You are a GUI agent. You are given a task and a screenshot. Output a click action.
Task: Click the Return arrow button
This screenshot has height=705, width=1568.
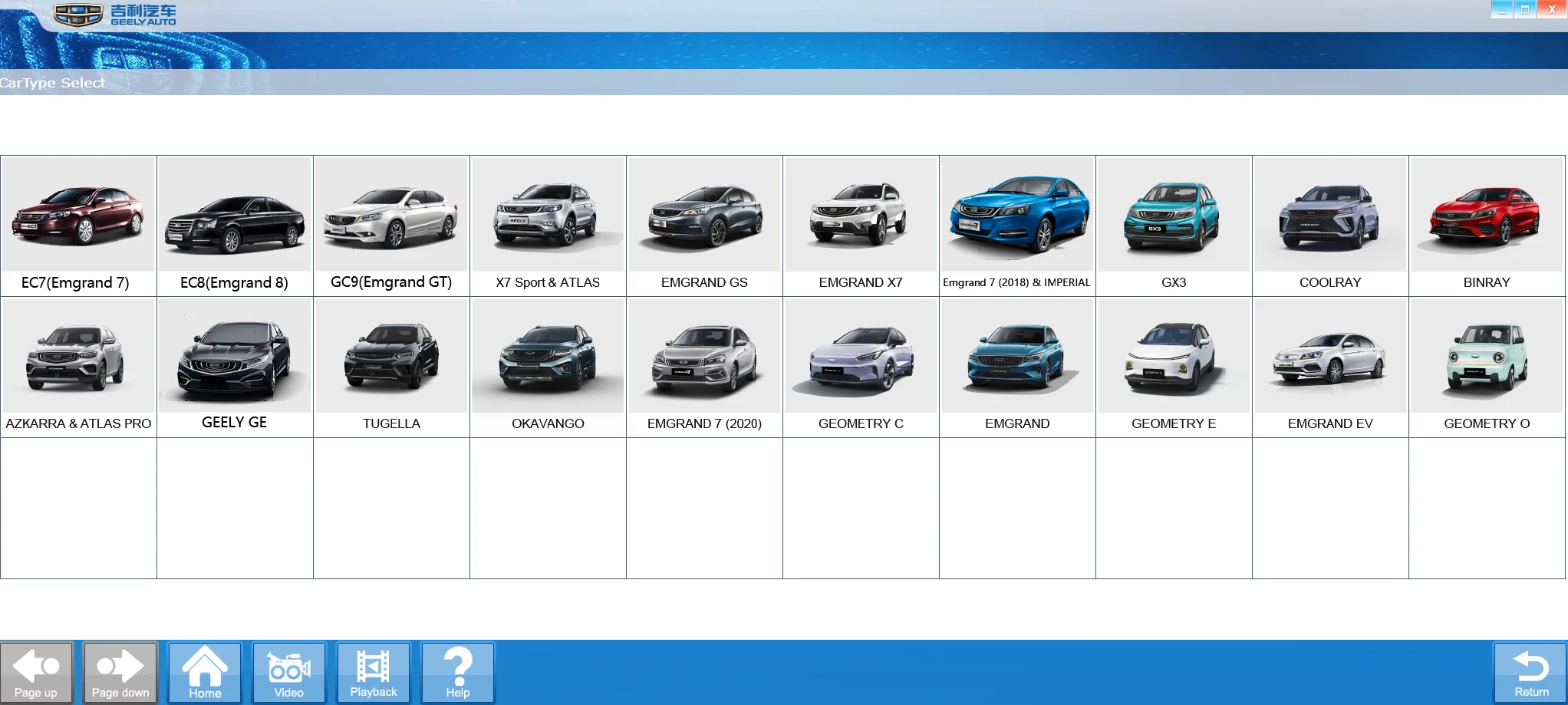pyautogui.click(x=1530, y=672)
